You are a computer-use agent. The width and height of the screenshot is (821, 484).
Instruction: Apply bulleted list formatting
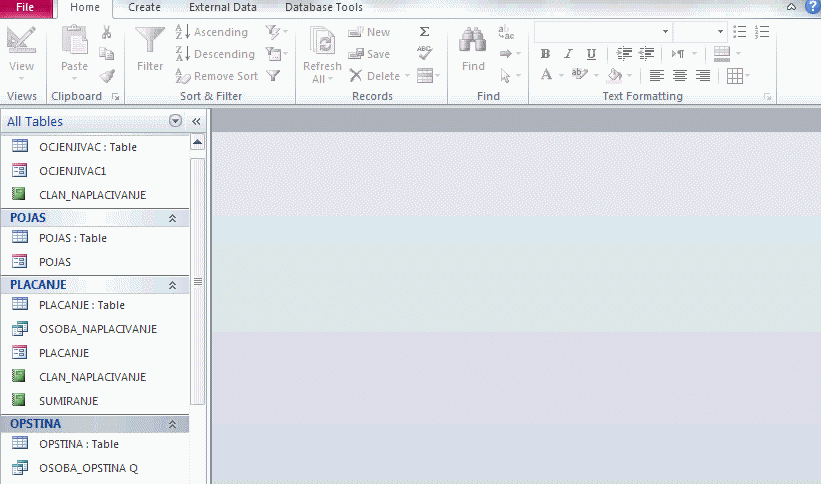(739, 32)
